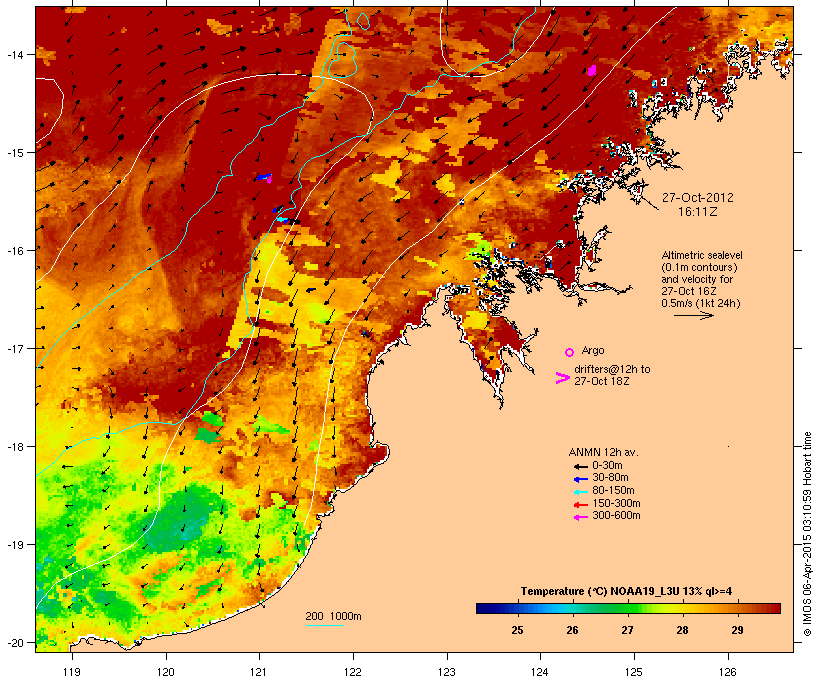Click the longitude label '122'
This screenshot has height=680, width=820.
pos(353,672)
